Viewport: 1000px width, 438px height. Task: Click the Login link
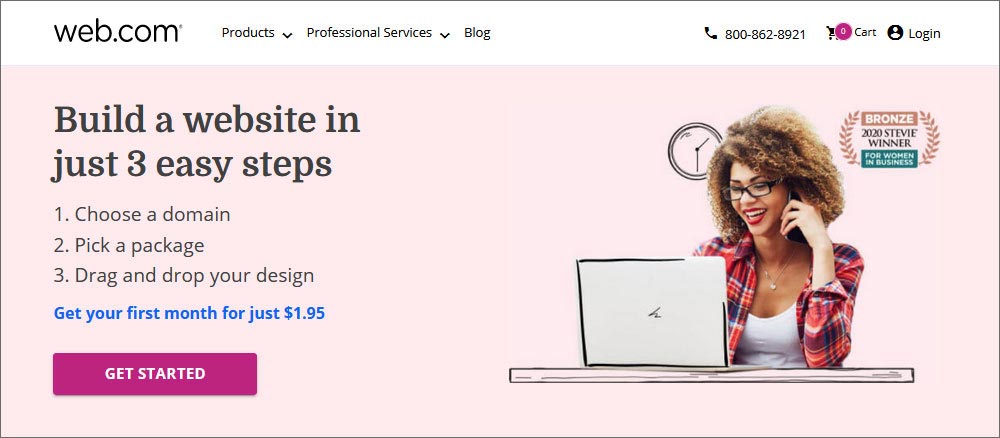point(924,33)
